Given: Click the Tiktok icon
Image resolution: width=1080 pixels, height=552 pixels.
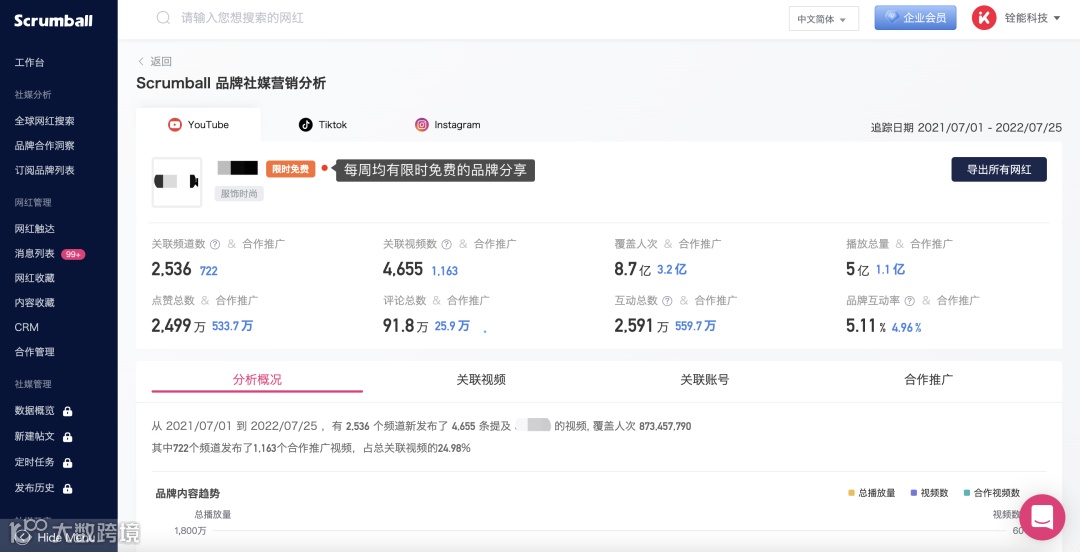Looking at the screenshot, I should 305,125.
